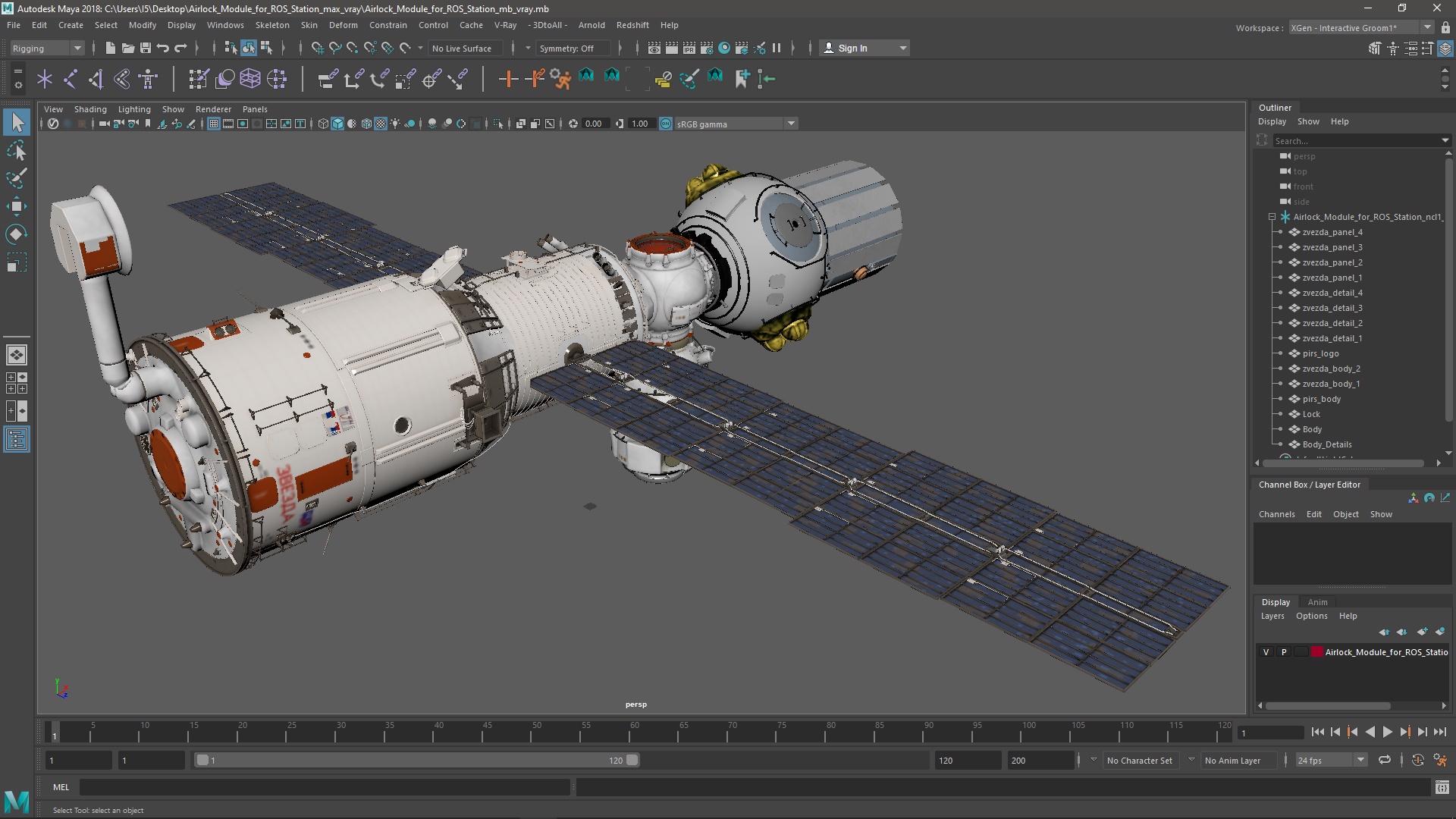1456x819 pixels.
Task: Select the Select Tool arrow in toolbox
Action: click(17, 122)
